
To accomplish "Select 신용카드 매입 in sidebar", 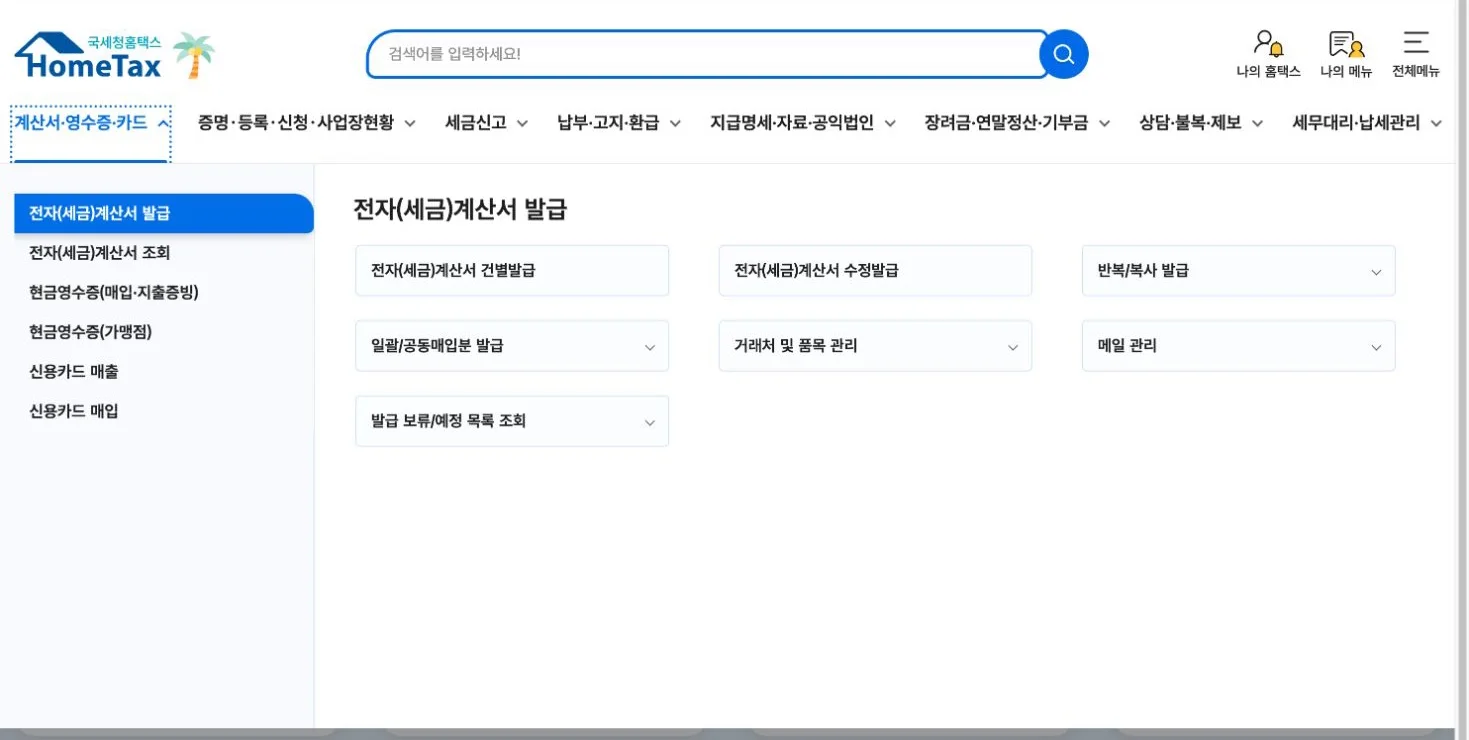I will (x=74, y=411).
